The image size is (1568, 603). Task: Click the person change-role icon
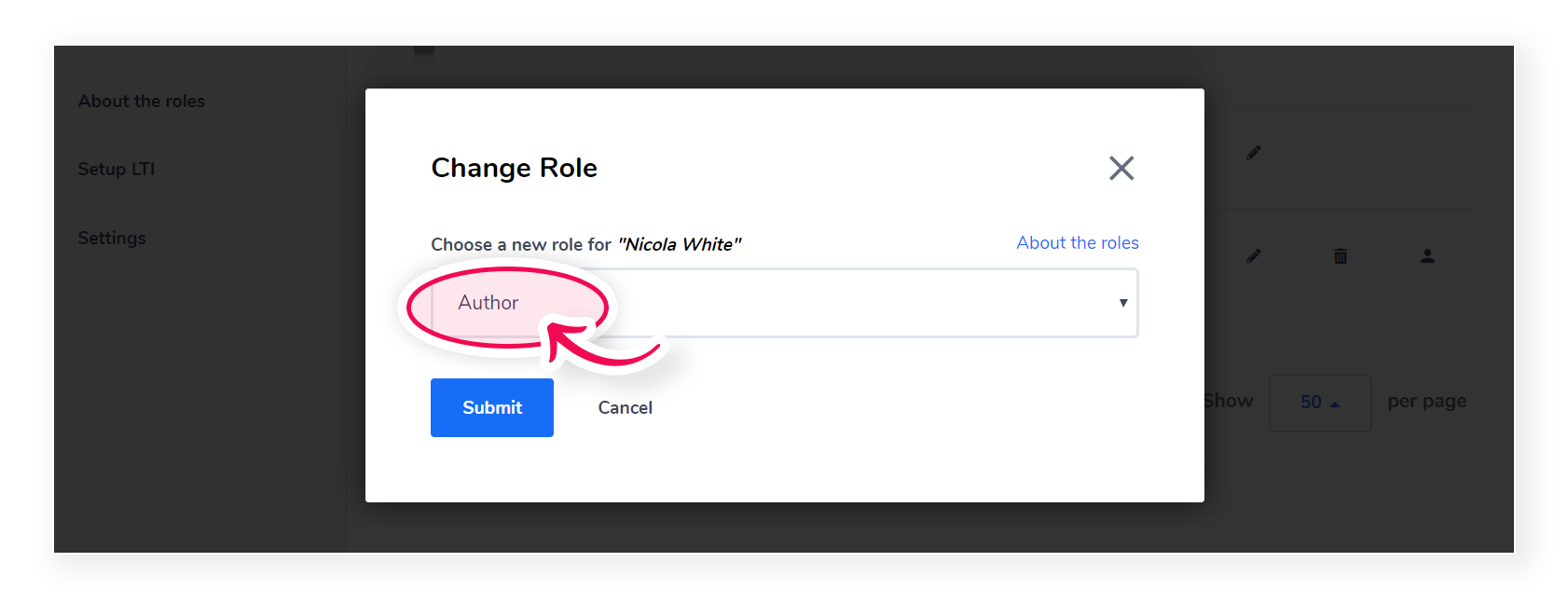click(1427, 255)
